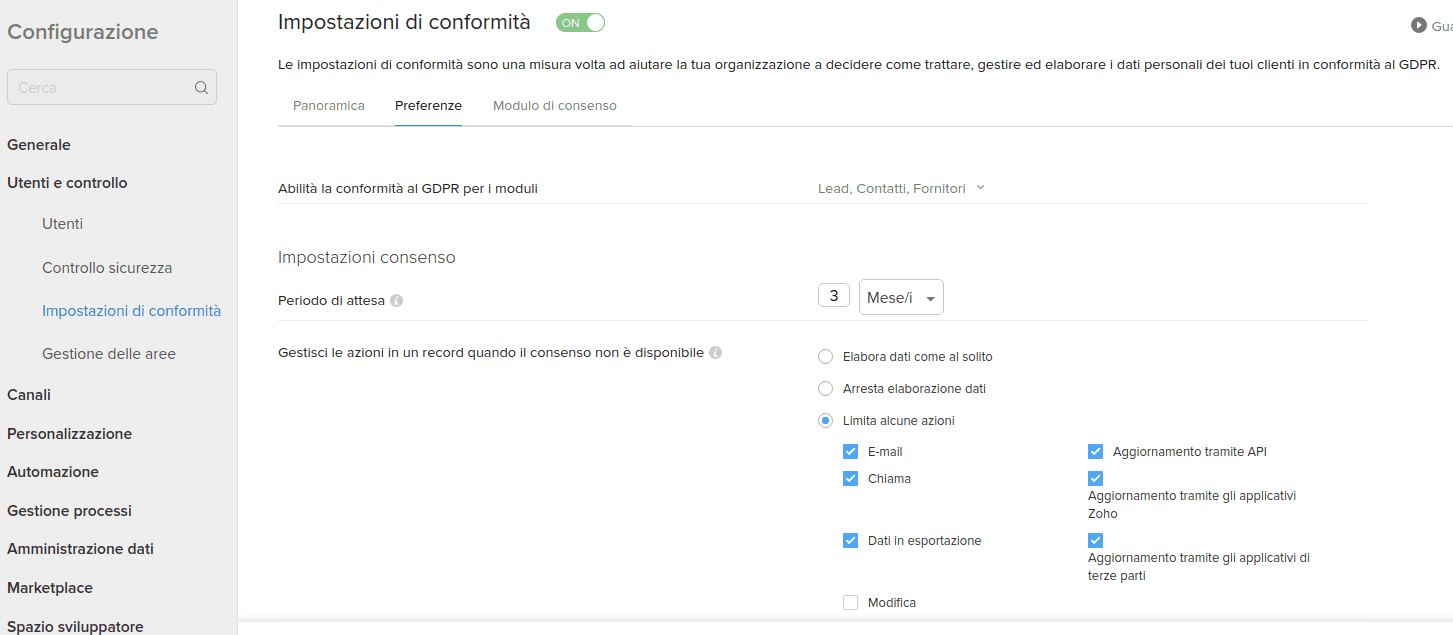1453x635 pixels.
Task: Click the search magnifier icon in sidebar
Action: point(201,88)
